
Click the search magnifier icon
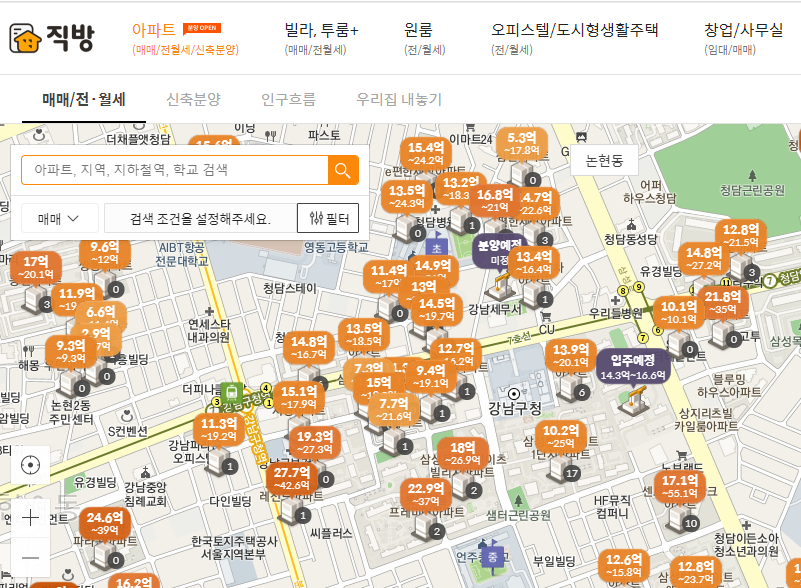(x=344, y=170)
